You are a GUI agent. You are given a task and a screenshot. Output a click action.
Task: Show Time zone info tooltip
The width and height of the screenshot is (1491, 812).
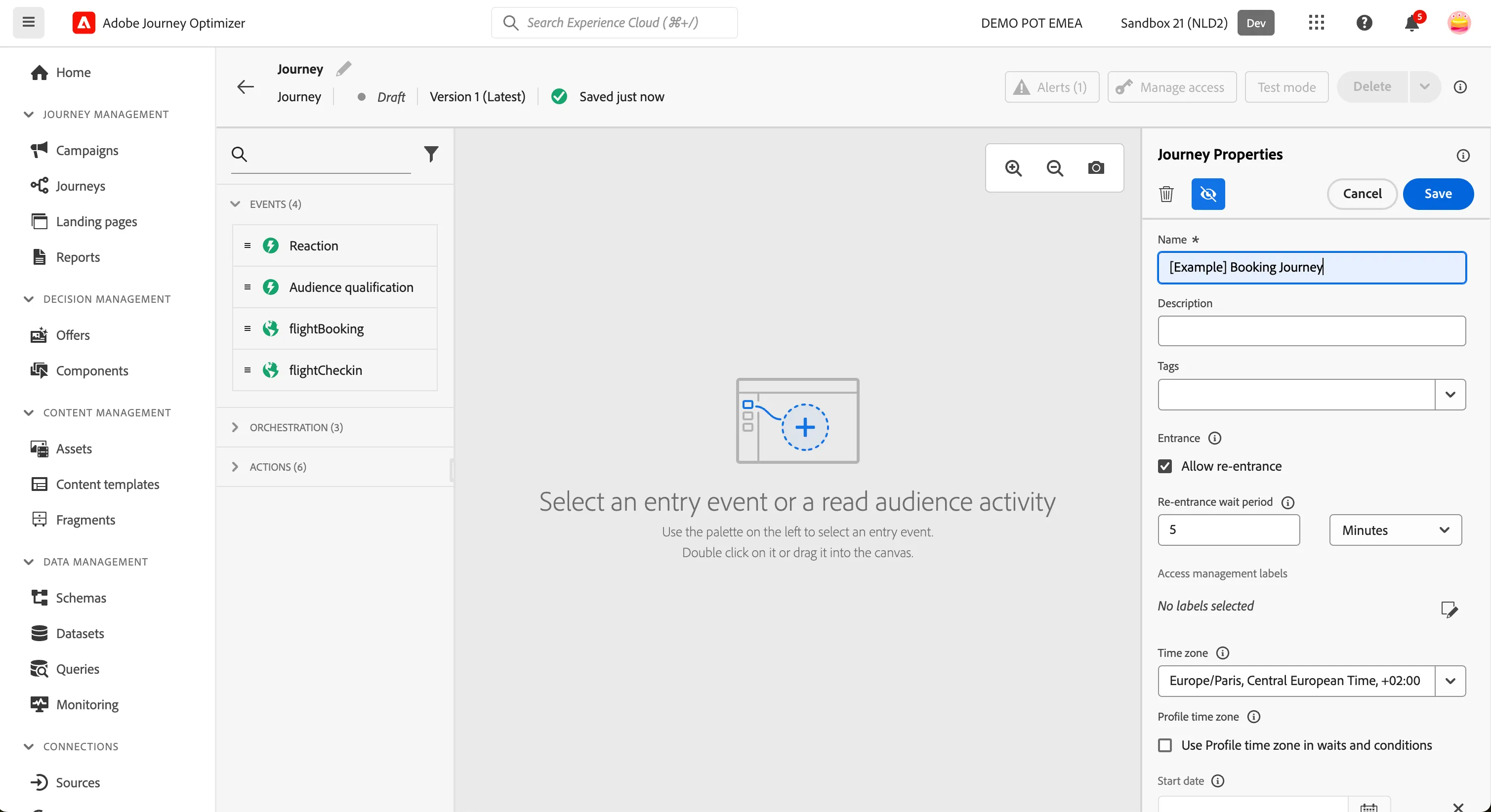tap(1222, 652)
